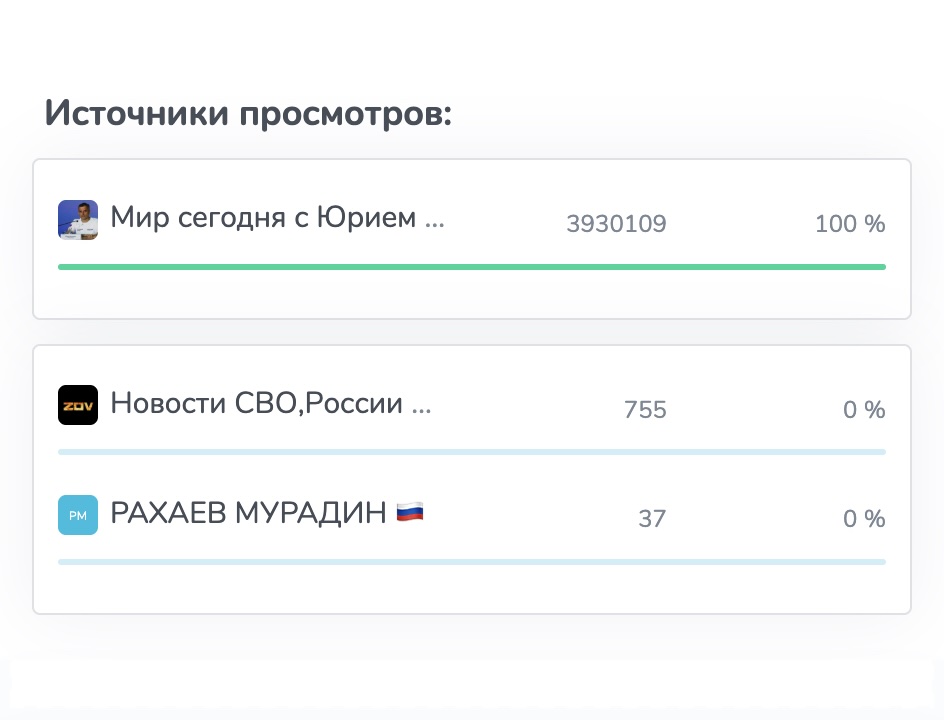Select the ZOV channel icon
This screenshot has height=720, width=944.
coord(78,405)
